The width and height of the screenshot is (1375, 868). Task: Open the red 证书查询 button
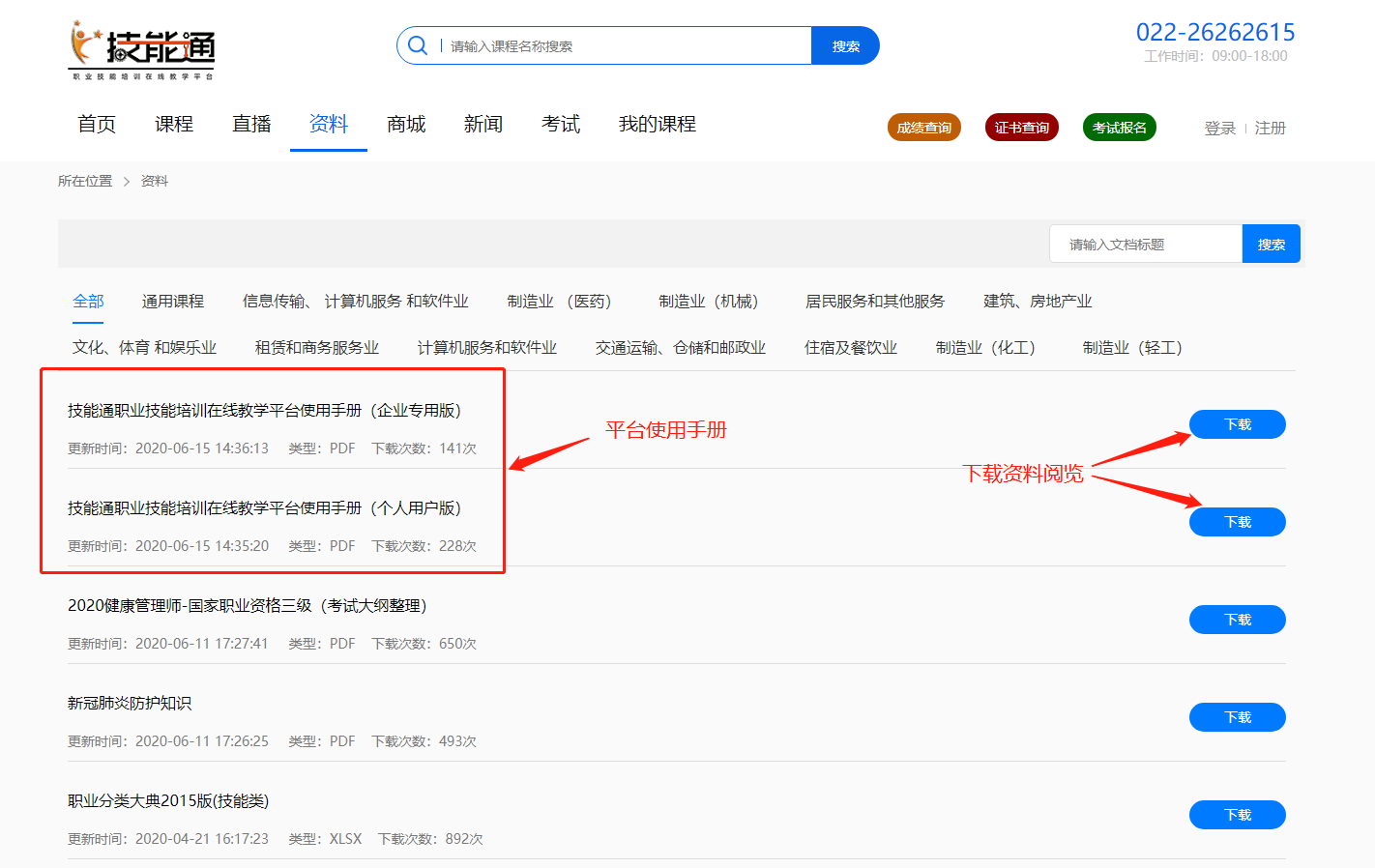point(1021,128)
